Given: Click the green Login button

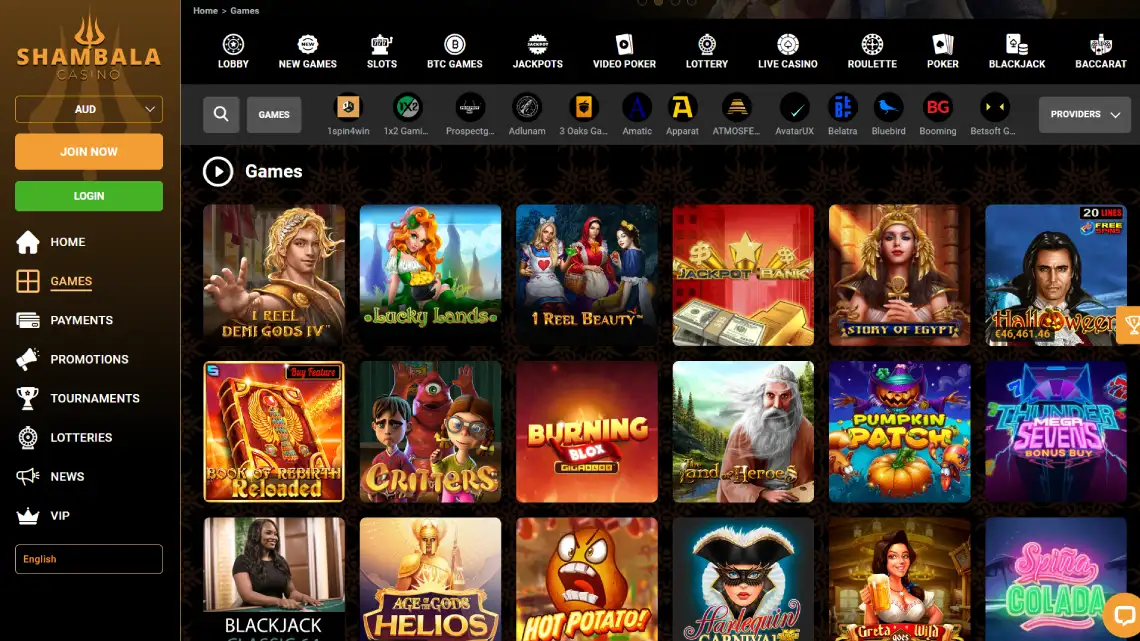Looking at the screenshot, I should (89, 196).
